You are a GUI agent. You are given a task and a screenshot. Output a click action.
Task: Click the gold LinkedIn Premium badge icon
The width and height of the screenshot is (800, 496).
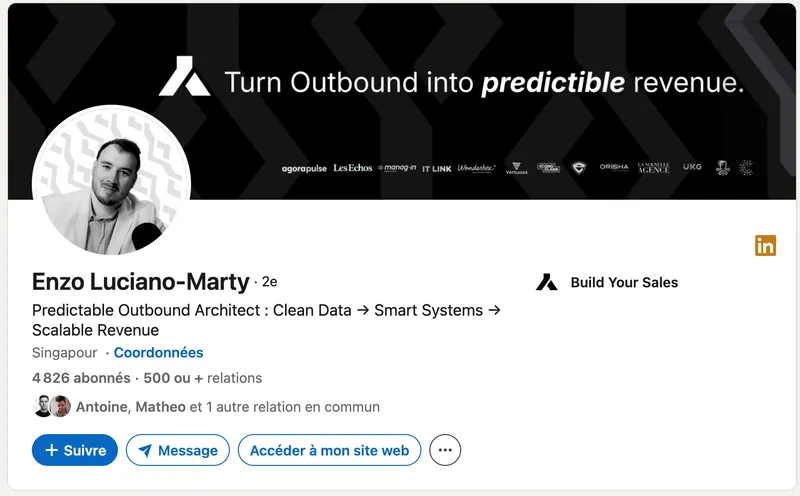pyautogui.click(x=765, y=245)
